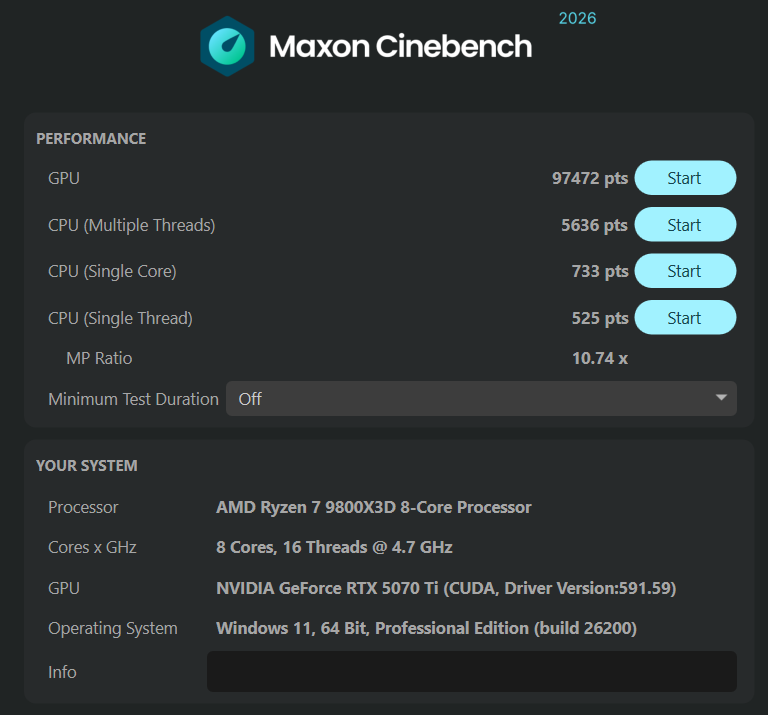Click the 8 Cores, 16 Threads value

click(x=334, y=548)
